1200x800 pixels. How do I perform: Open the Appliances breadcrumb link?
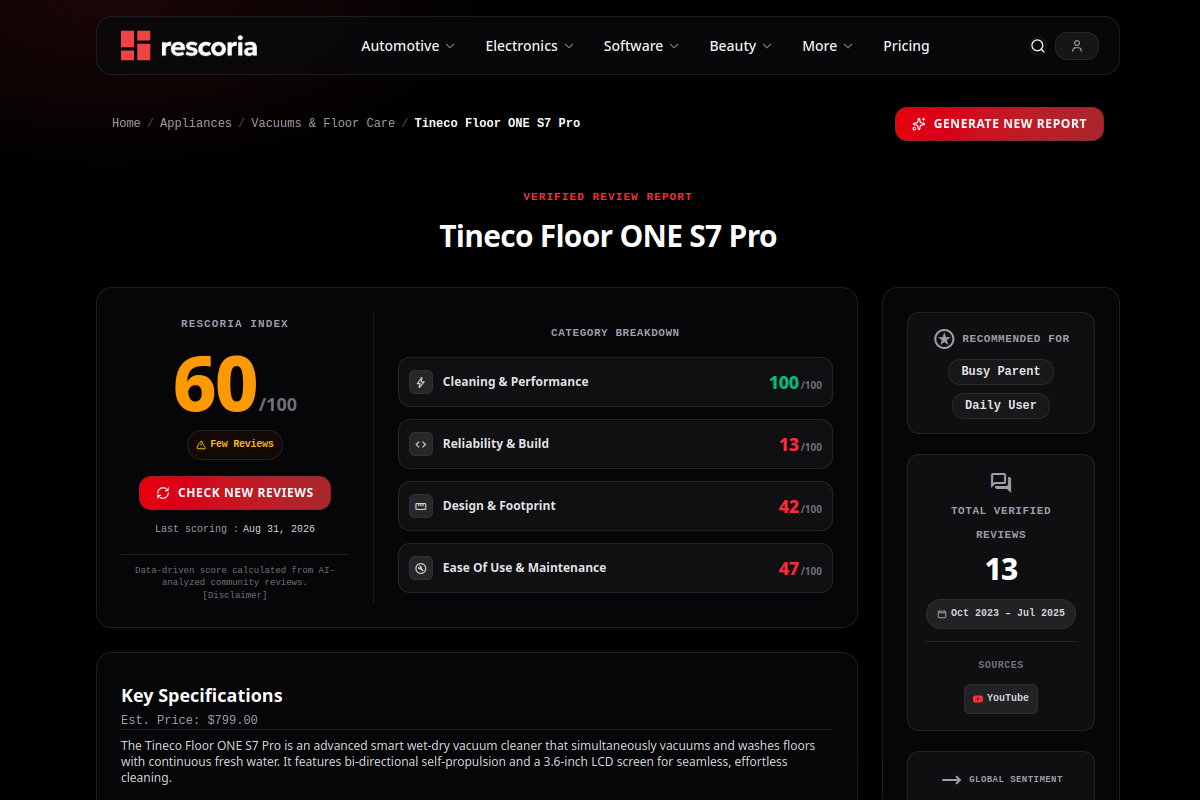(x=196, y=123)
